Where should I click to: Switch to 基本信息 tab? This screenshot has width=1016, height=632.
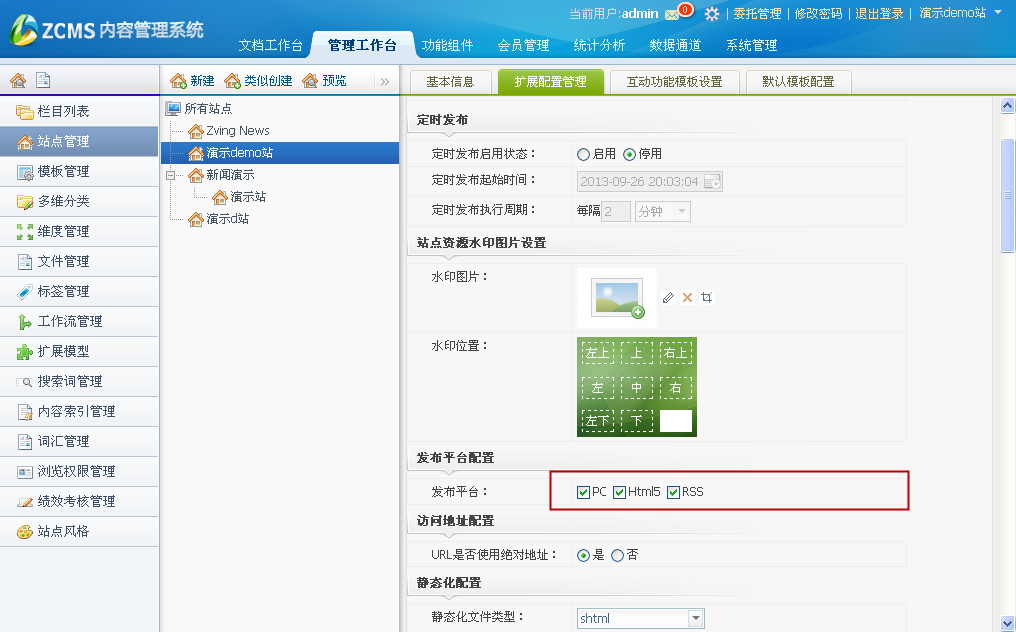pos(450,82)
